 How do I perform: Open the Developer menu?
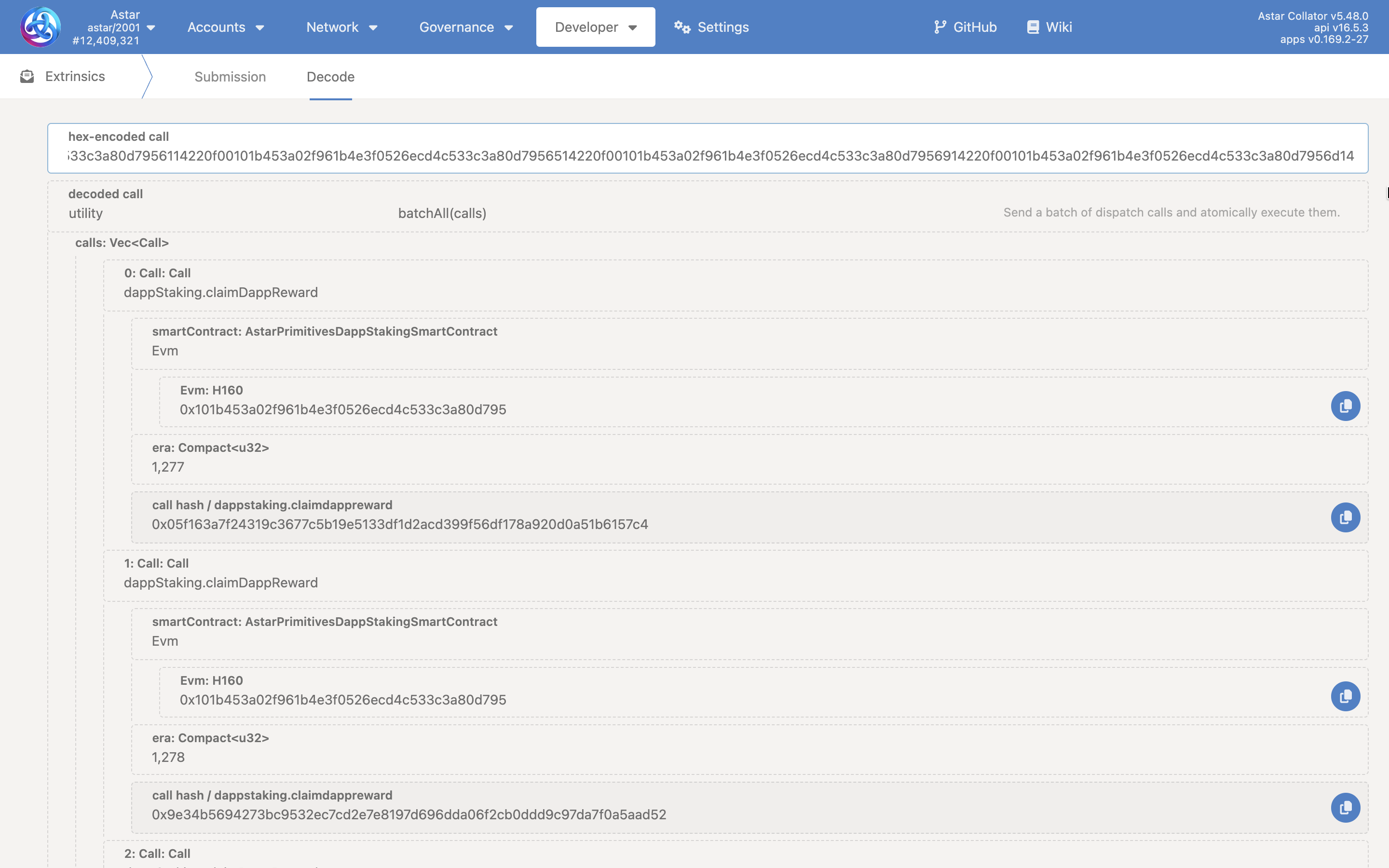(x=595, y=27)
